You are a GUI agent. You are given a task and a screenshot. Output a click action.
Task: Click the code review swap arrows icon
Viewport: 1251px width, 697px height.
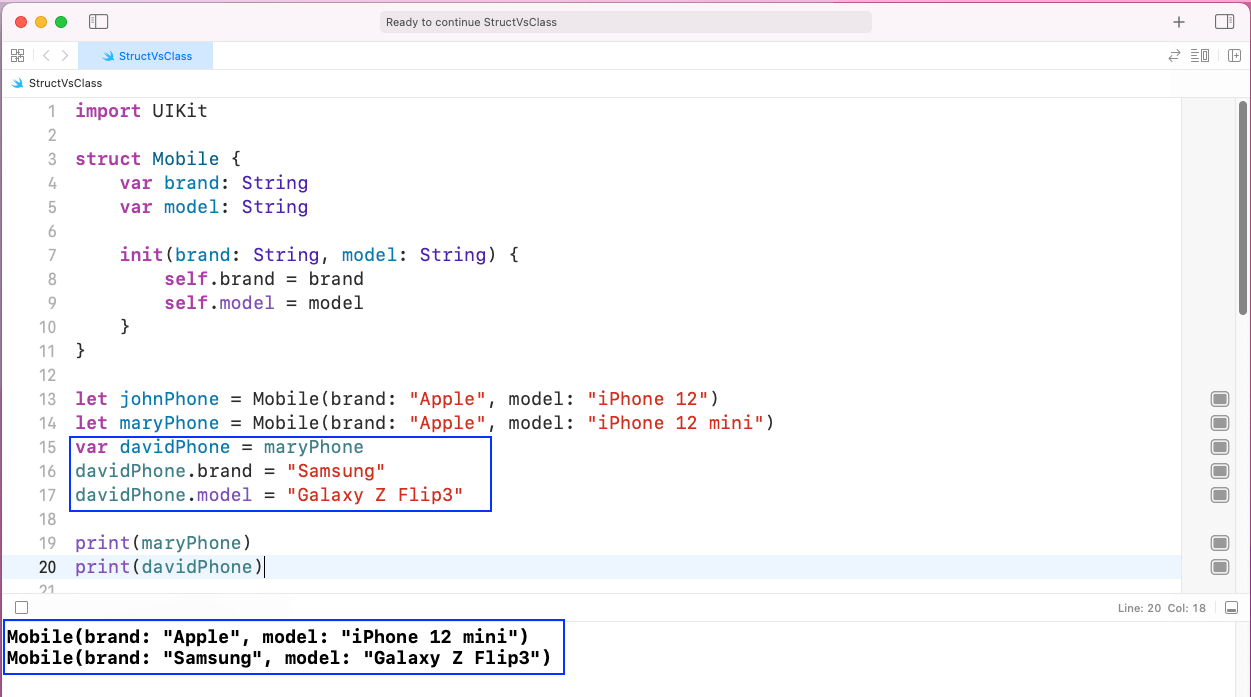(x=1175, y=56)
